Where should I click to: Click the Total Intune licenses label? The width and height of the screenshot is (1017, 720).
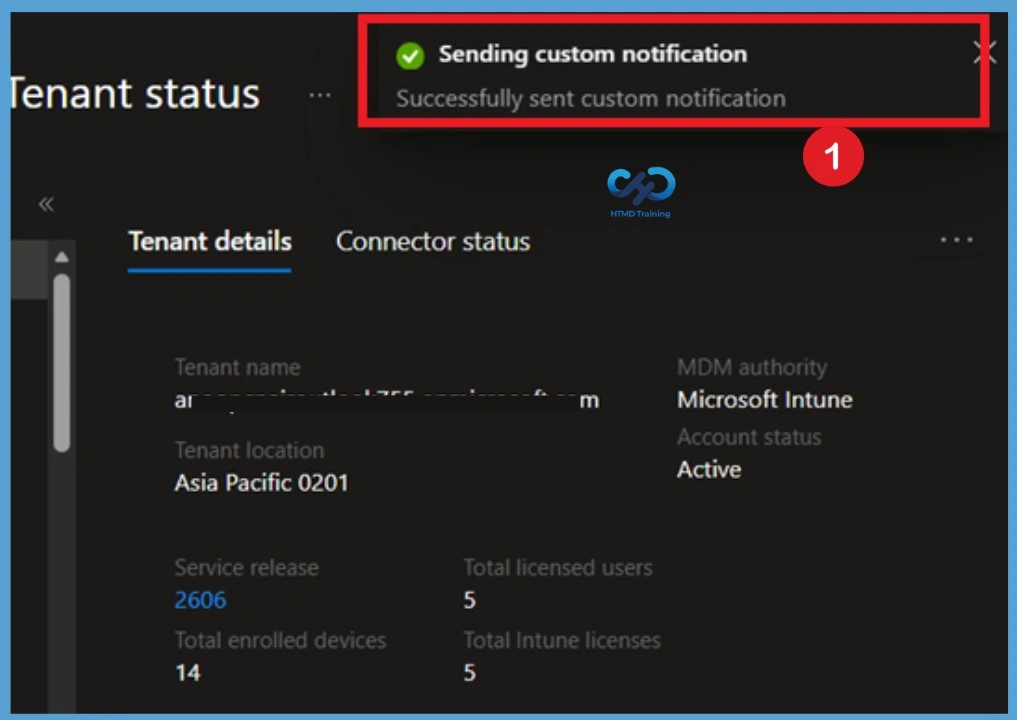(562, 640)
